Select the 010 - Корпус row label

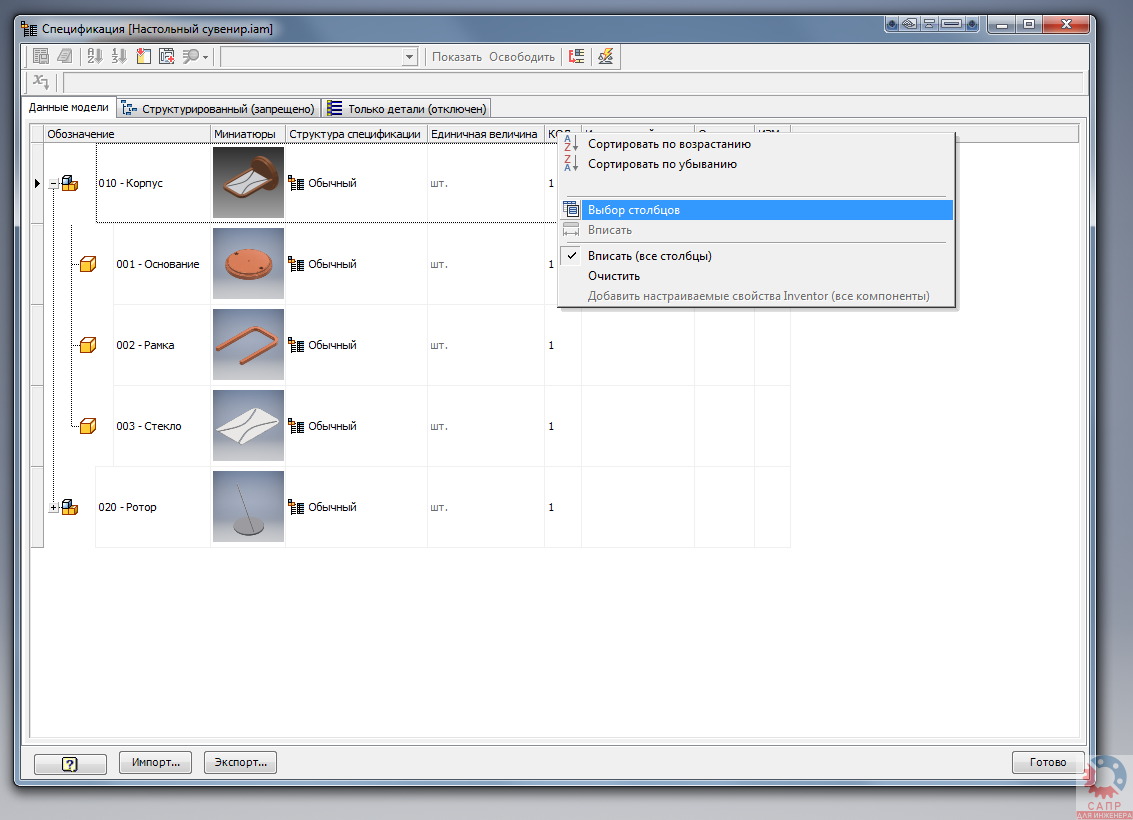pos(131,183)
